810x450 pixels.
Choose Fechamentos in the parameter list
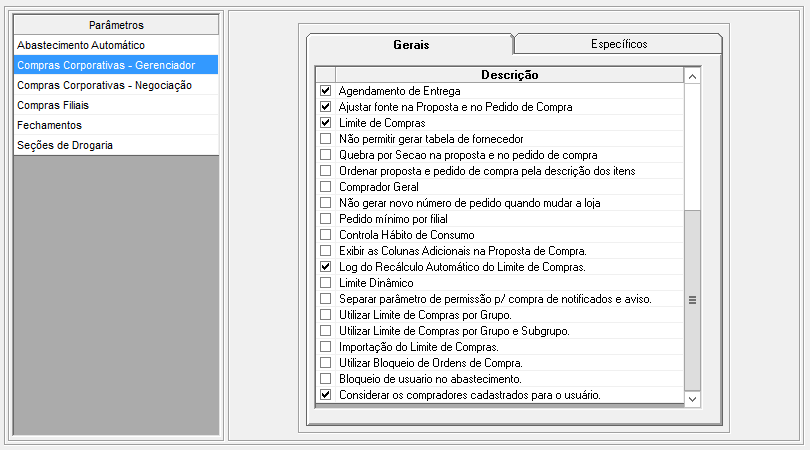pyautogui.click(x=116, y=126)
